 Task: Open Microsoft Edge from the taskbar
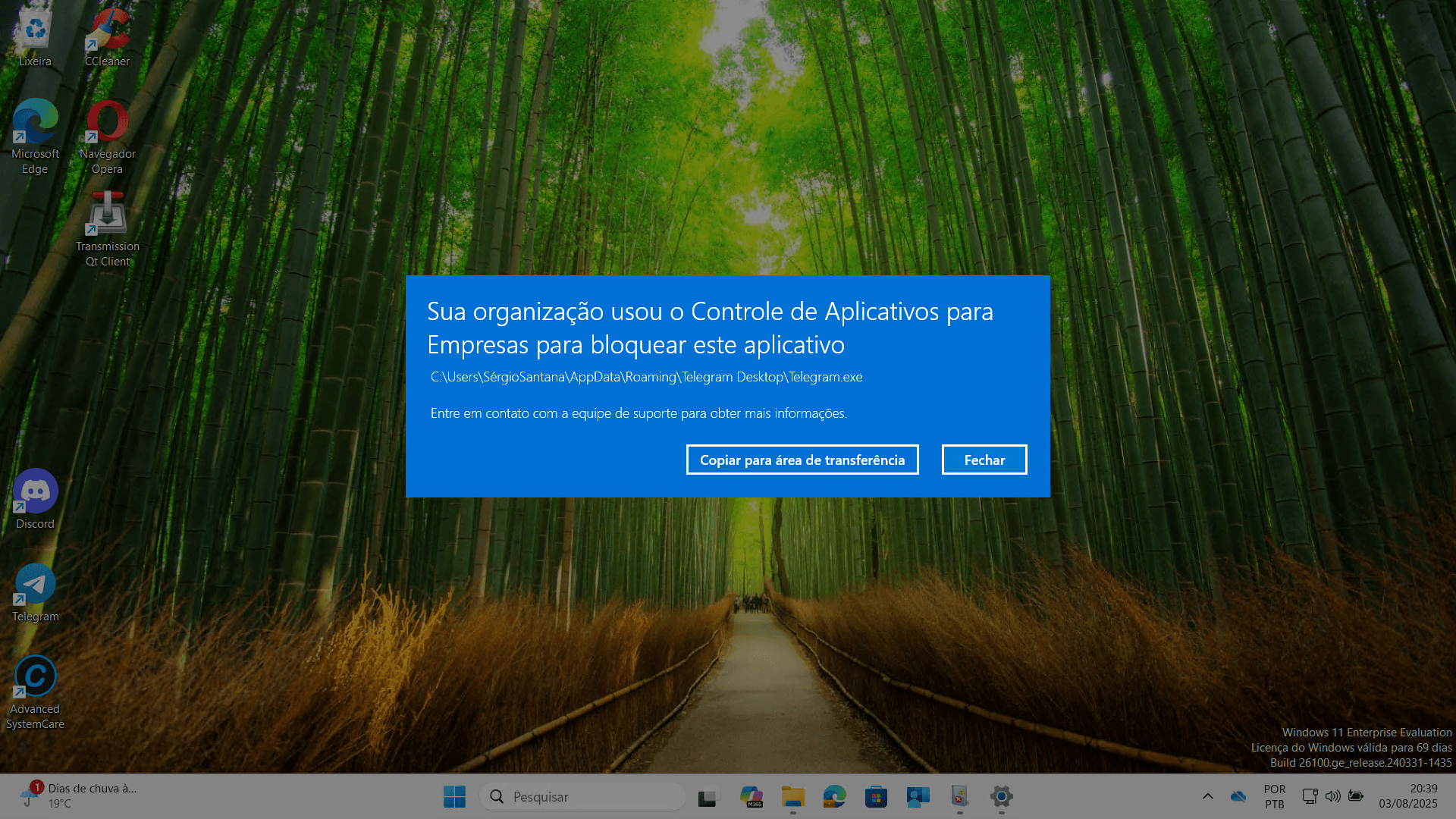[x=834, y=796]
